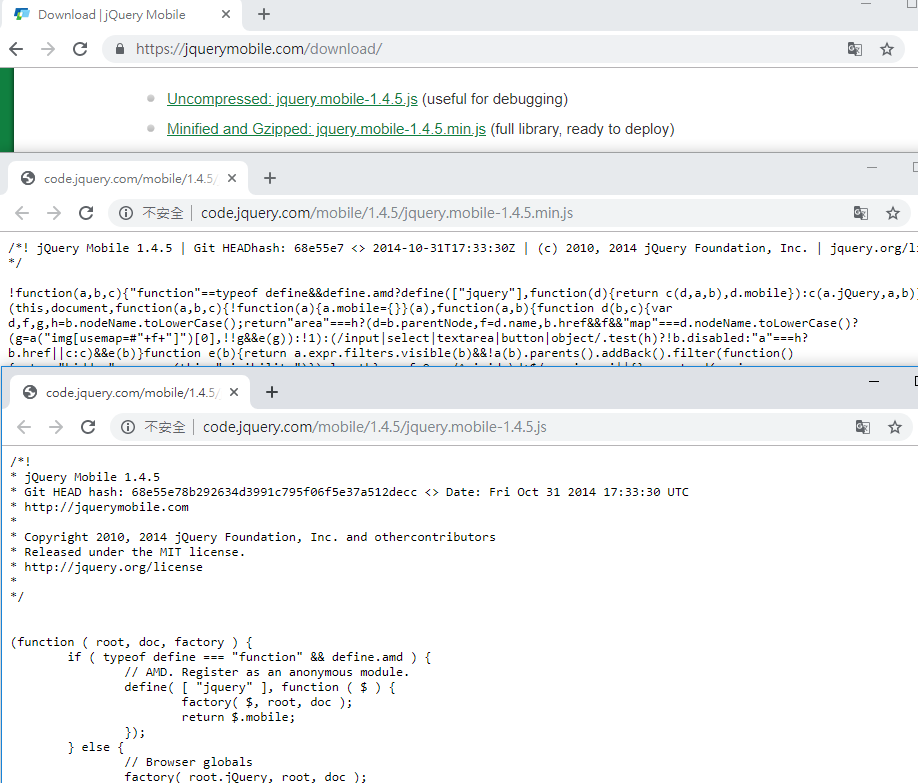Open the Minified and Gzipped jquery.mobile-1.4.5.min.js link

tap(326, 129)
